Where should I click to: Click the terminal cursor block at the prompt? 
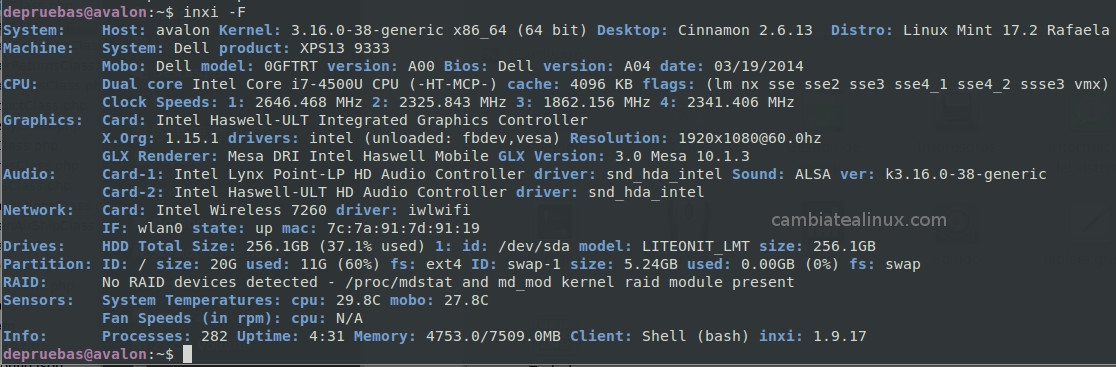pos(187,354)
